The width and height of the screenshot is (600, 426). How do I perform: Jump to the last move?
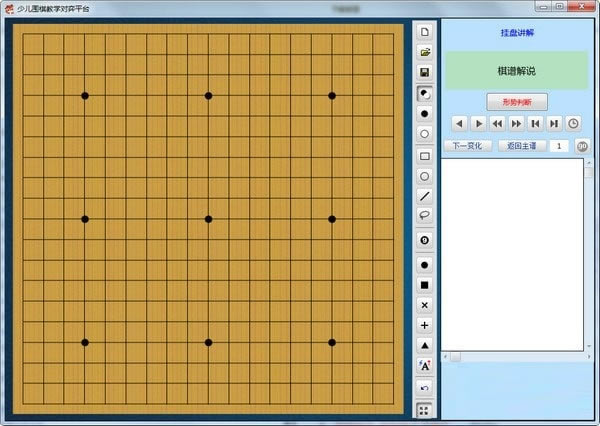[554, 124]
